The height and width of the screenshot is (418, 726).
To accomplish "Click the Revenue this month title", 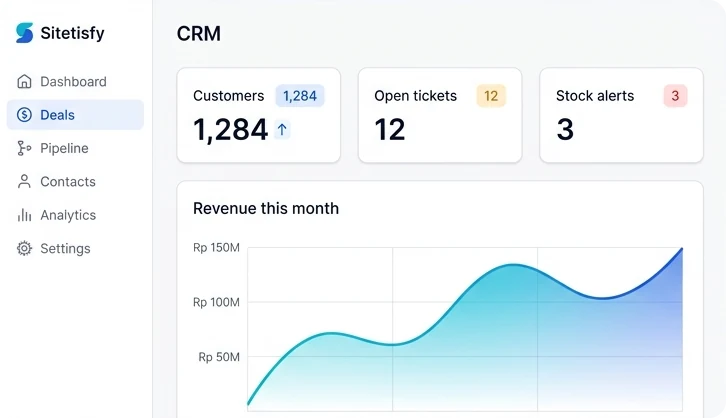I will (266, 208).
